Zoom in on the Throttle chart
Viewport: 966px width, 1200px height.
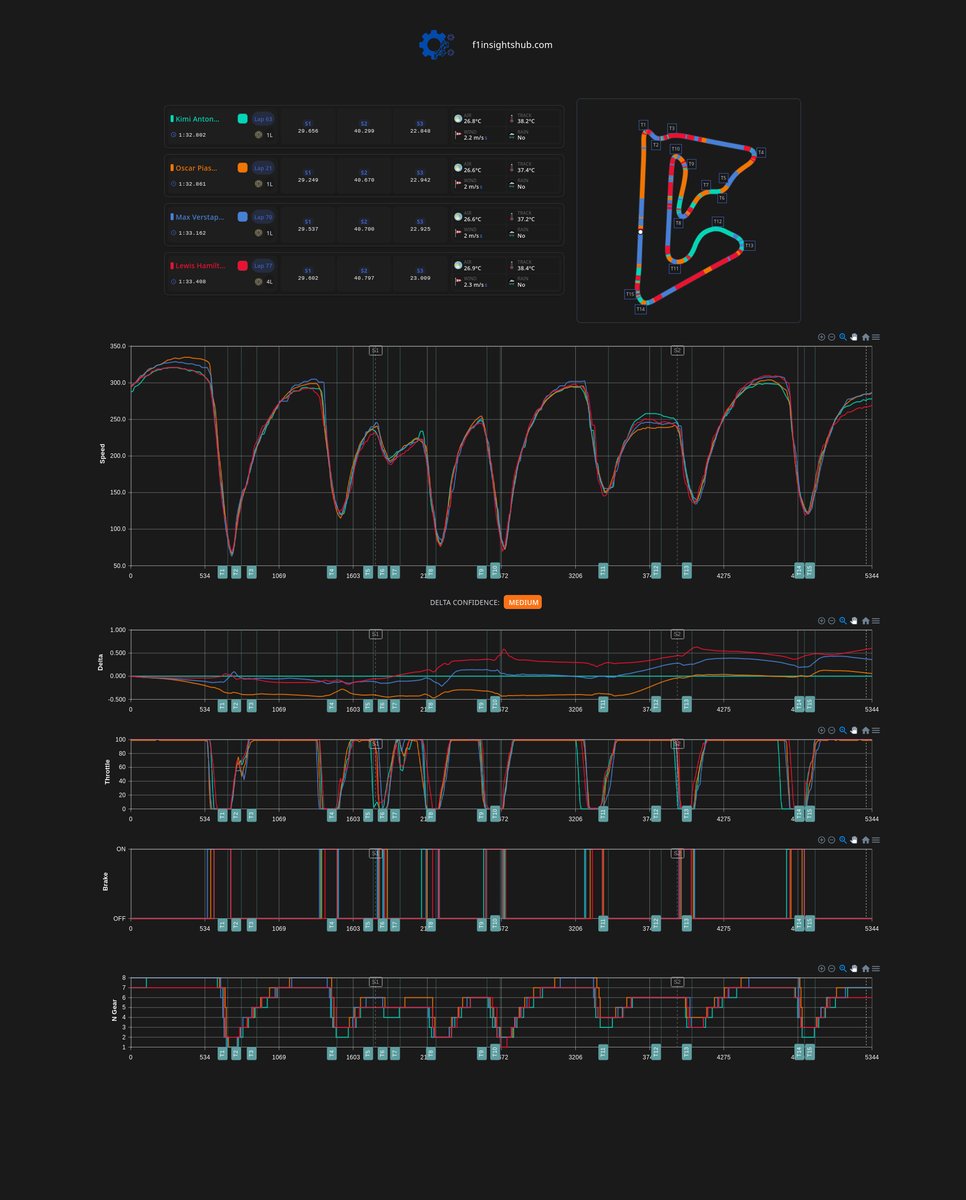(821, 730)
